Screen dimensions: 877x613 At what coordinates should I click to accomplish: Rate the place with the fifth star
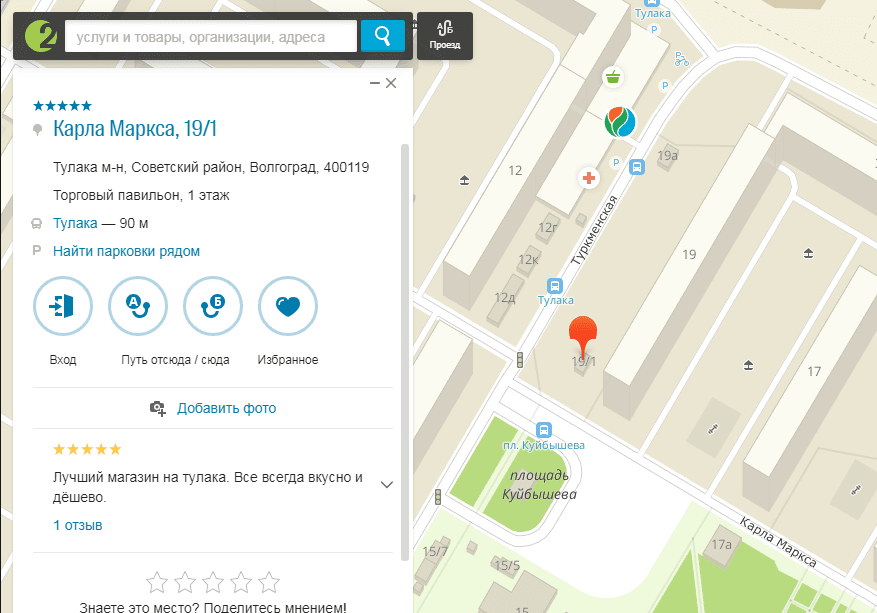269,581
